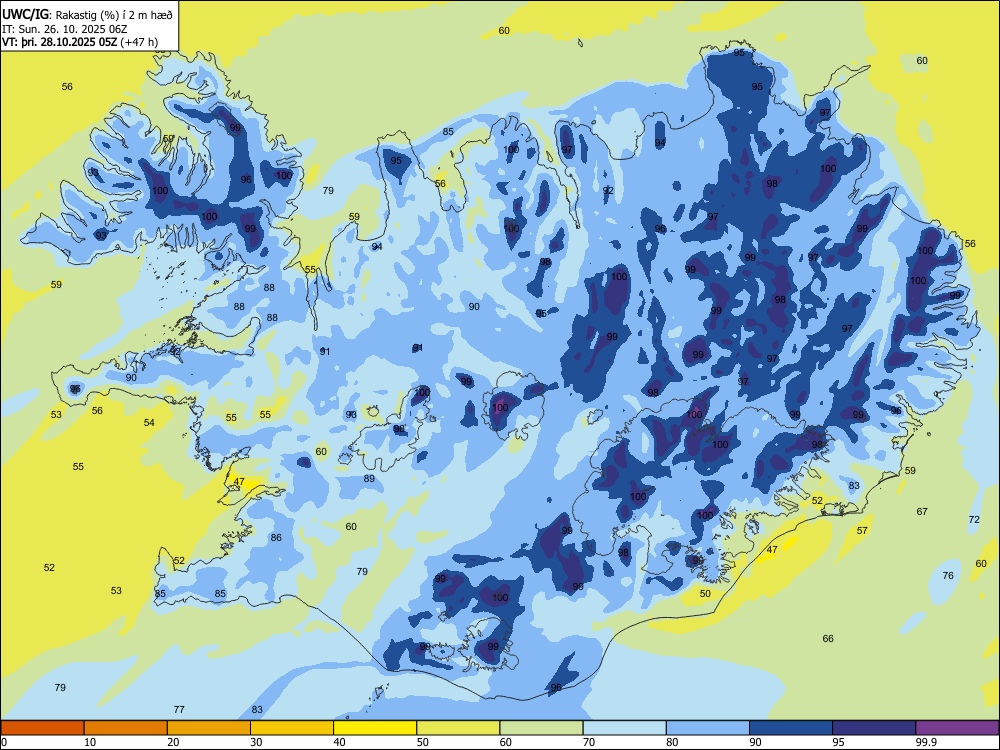
Task: Click the bright yellow 40–50 % legend swatch
Action: pyautogui.click(x=375, y=728)
